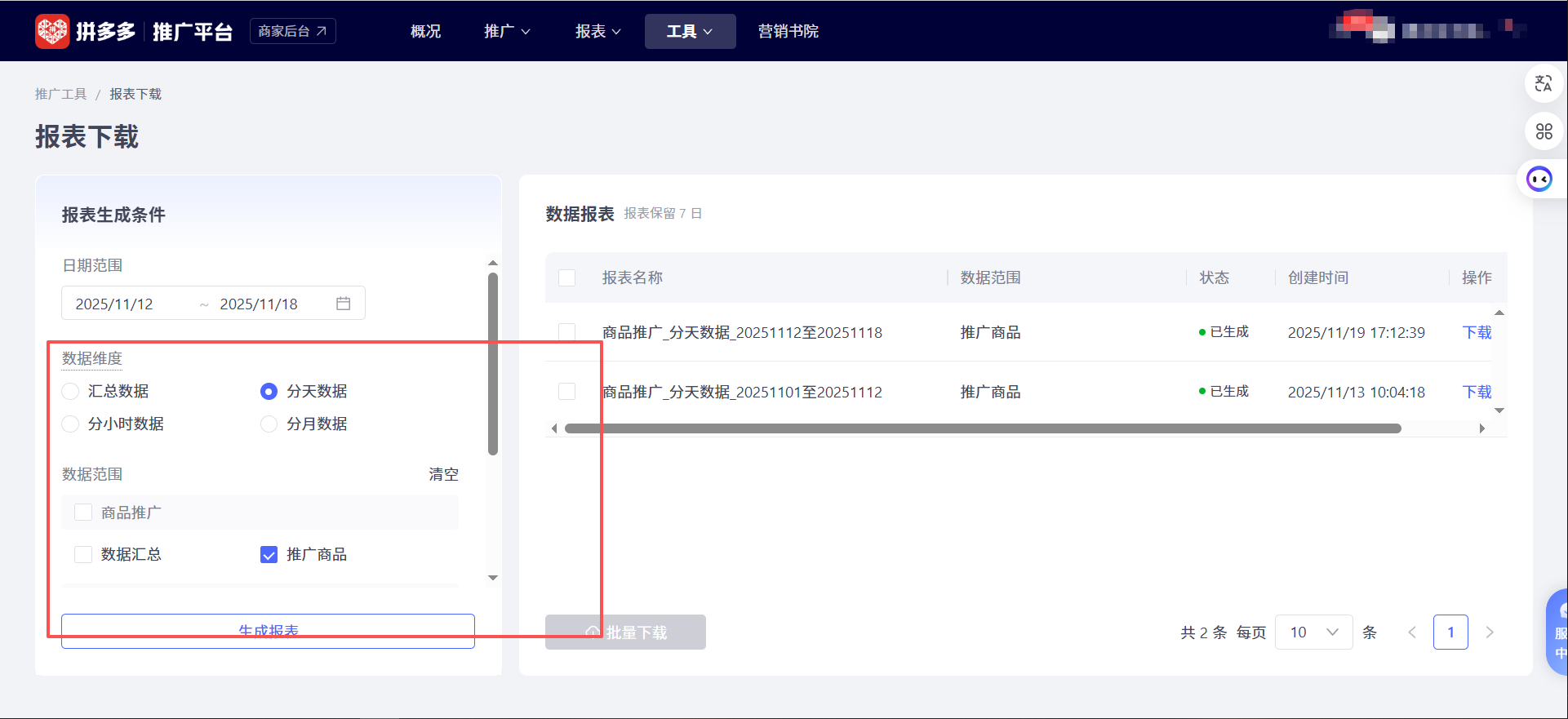1568x719 pixels.
Task: Select the 汇总数据 radio option
Action: coord(71,392)
